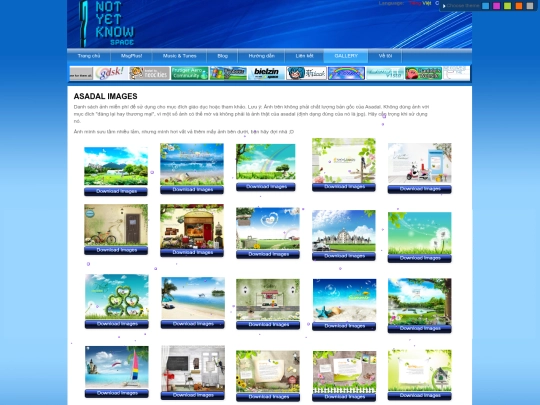This screenshot has width=540, height=405.
Task: Open the gdsk! banner badge
Action: 110,73
